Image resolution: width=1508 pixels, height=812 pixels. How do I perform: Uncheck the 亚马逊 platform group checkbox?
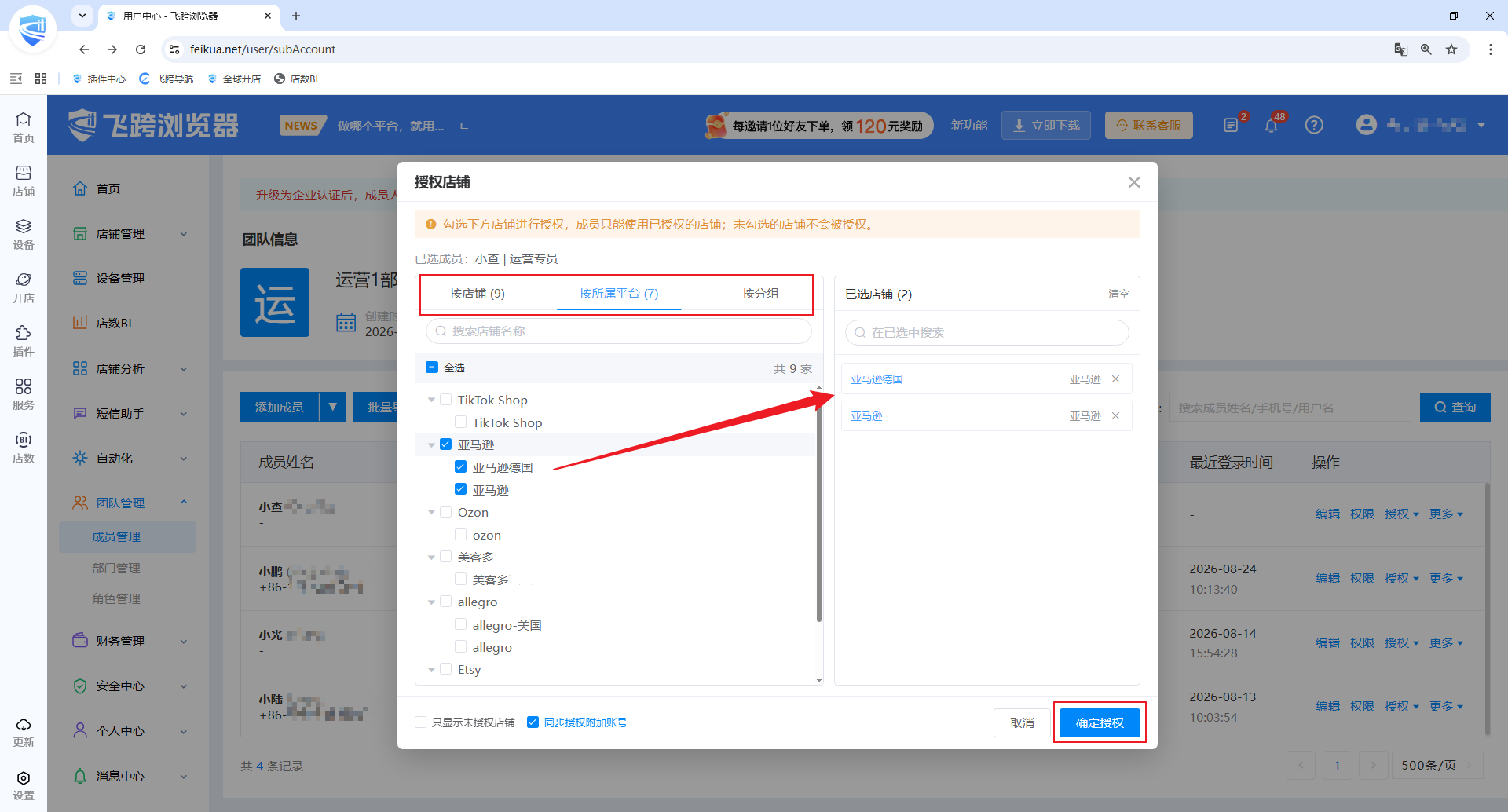[445, 444]
